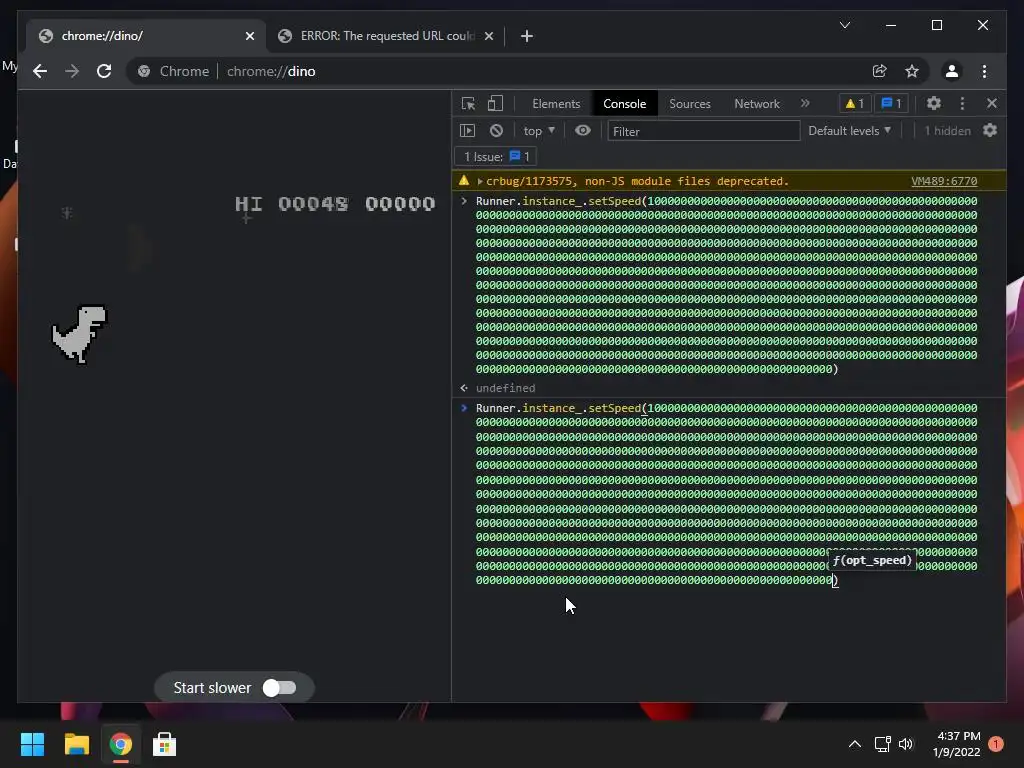The height and width of the screenshot is (768, 1024).
Task: Open the top context dropdown
Action: (x=539, y=131)
